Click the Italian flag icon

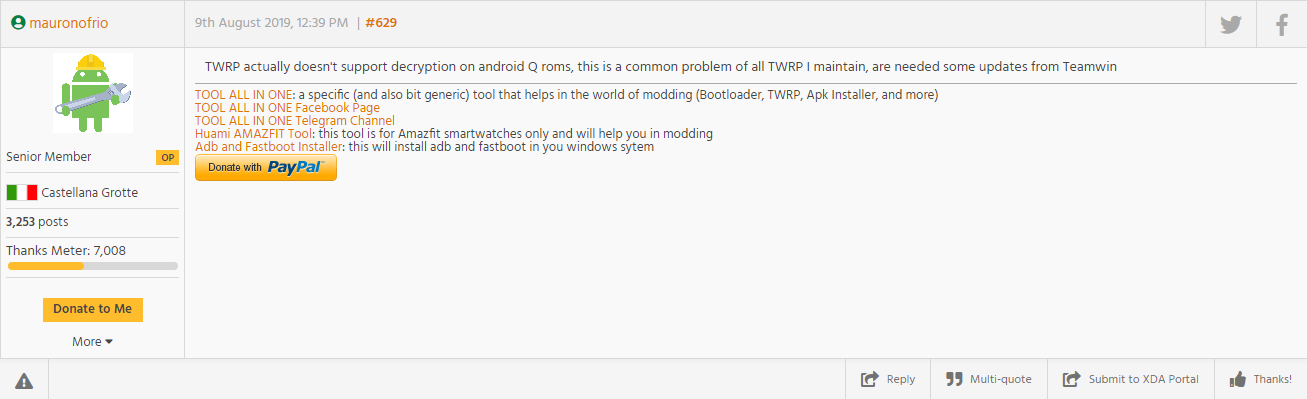point(22,192)
